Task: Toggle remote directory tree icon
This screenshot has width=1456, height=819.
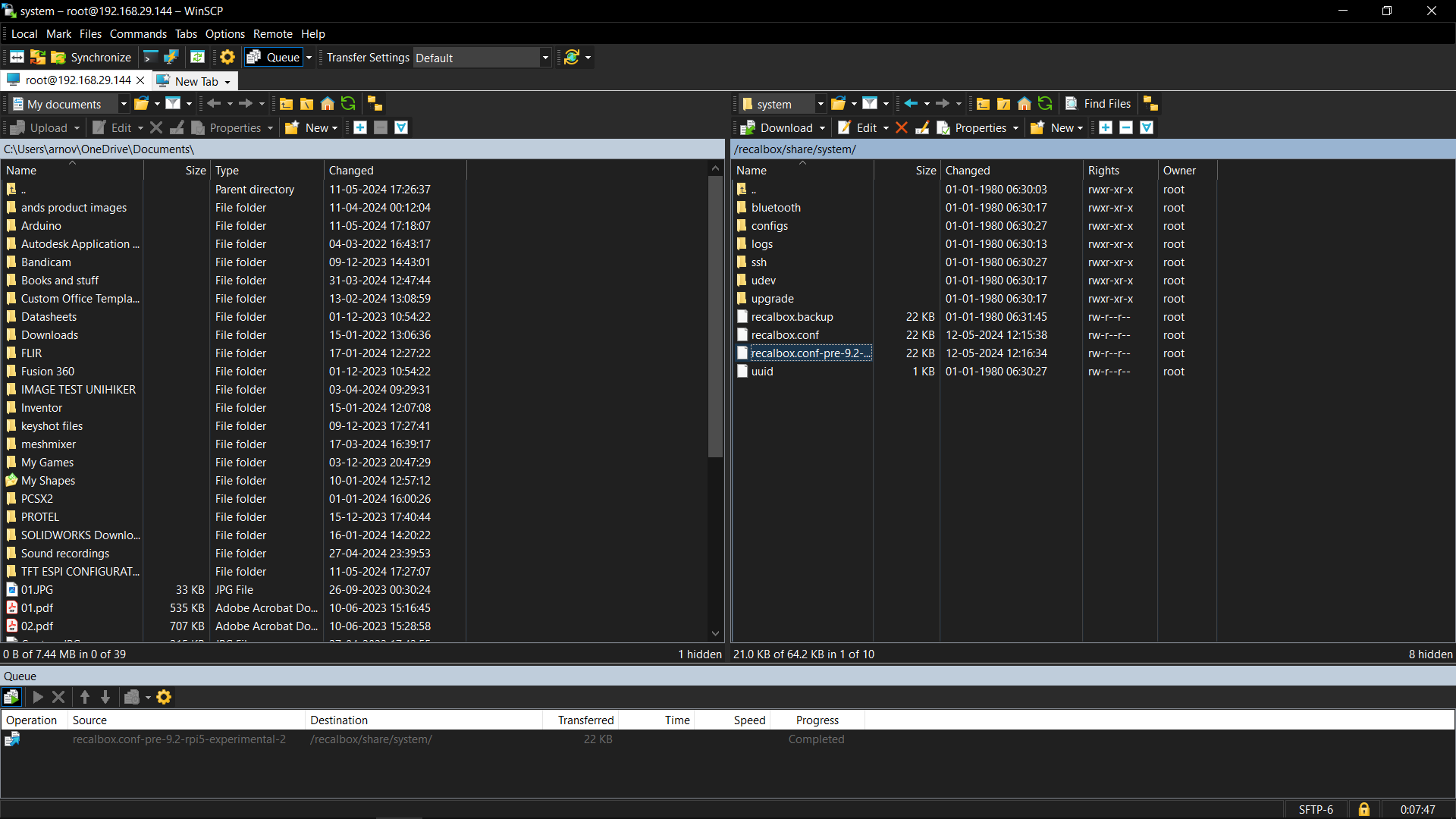Action: (x=1150, y=104)
